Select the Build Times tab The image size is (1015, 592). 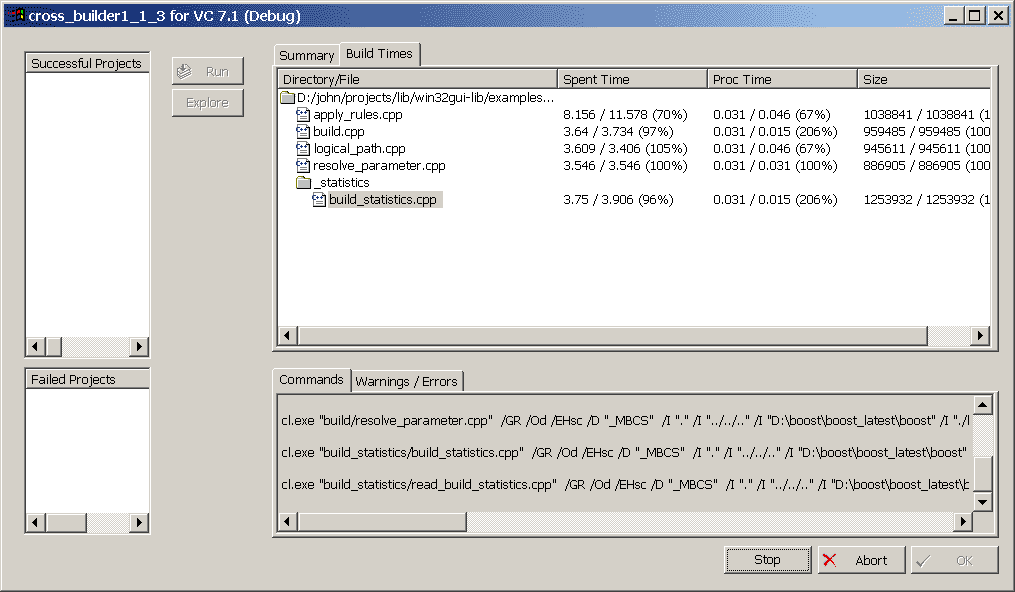click(379, 54)
